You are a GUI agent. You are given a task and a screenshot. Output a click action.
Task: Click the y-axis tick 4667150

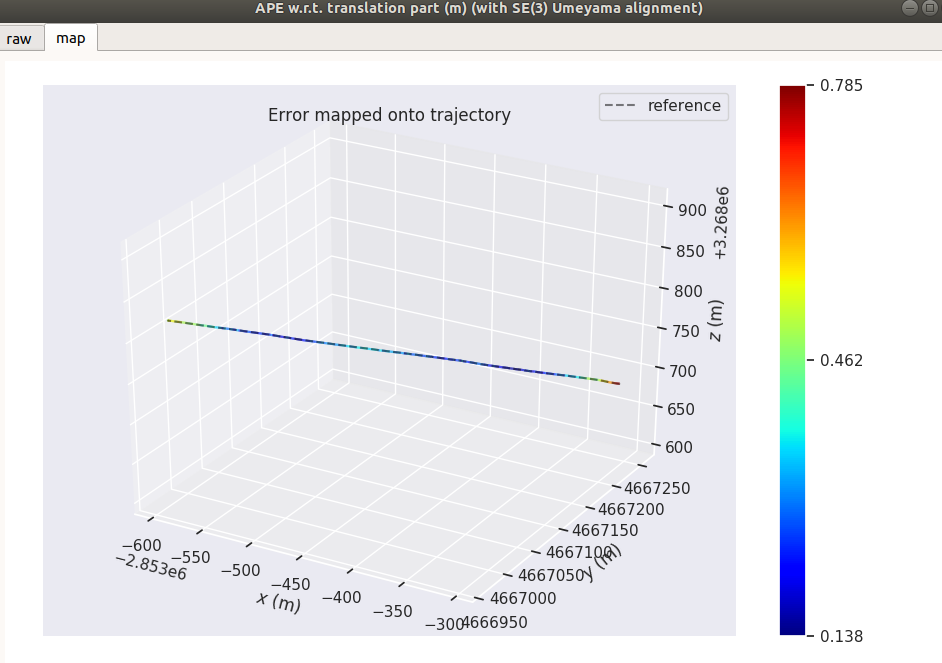[605, 530]
